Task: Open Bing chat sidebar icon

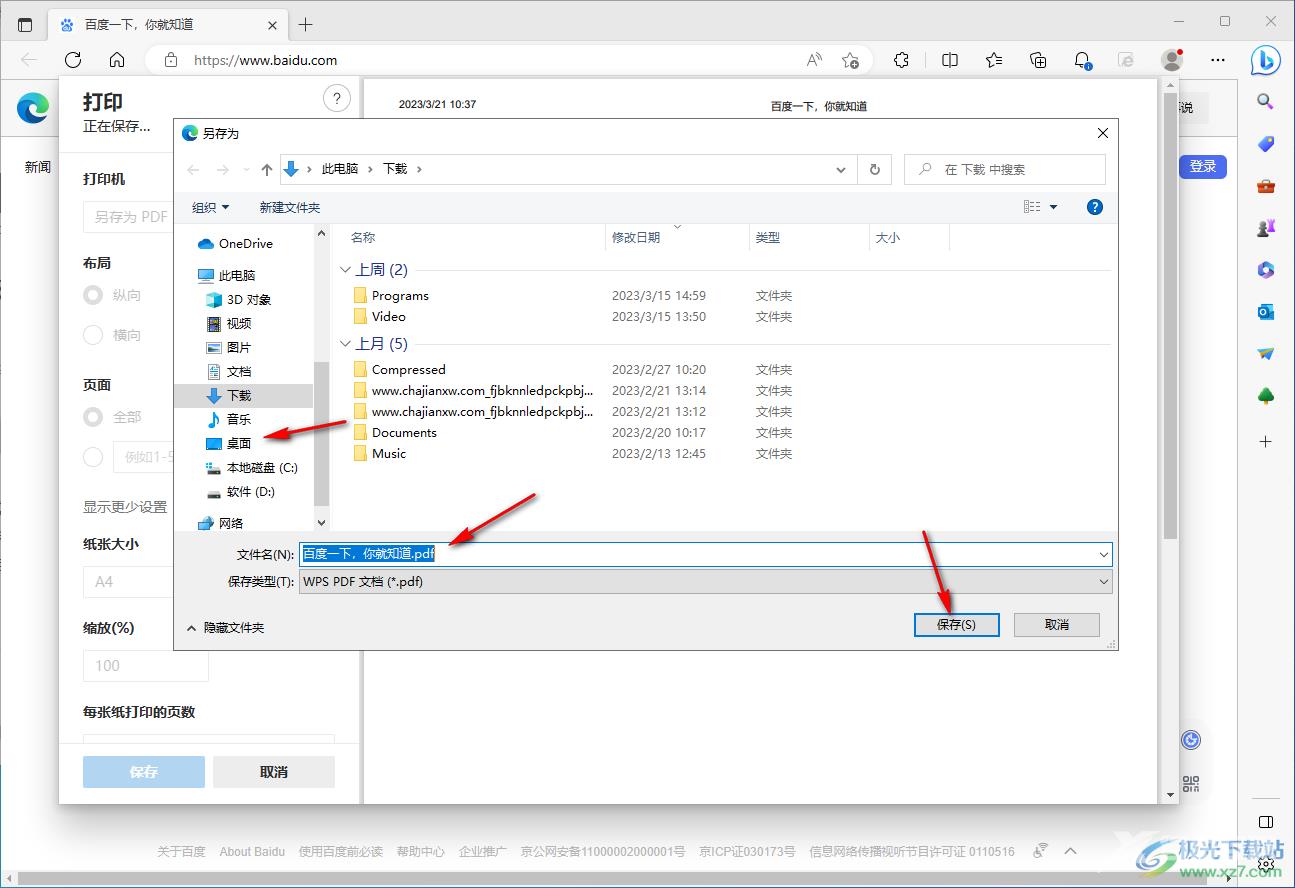Action: point(1265,60)
